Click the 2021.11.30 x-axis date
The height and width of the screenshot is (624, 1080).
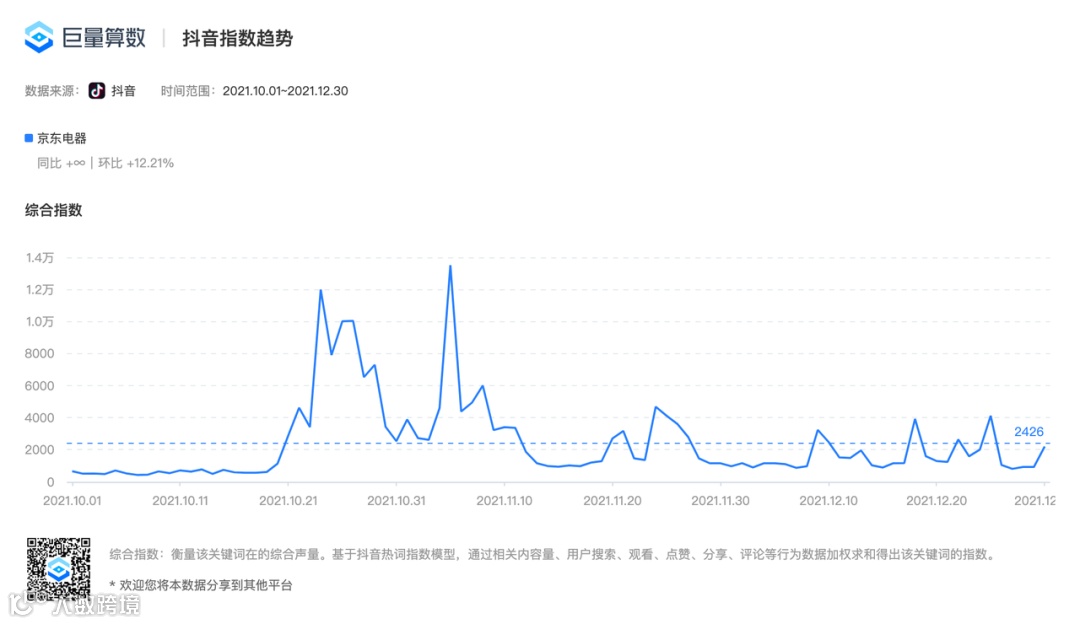point(720,501)
